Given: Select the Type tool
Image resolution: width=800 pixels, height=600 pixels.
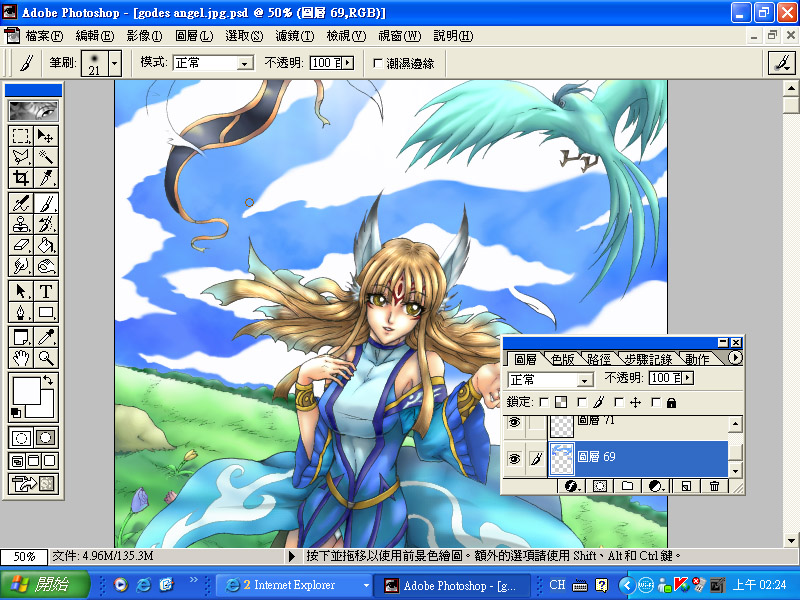Looking at the screenshot, I should click(x=45, y=291).
